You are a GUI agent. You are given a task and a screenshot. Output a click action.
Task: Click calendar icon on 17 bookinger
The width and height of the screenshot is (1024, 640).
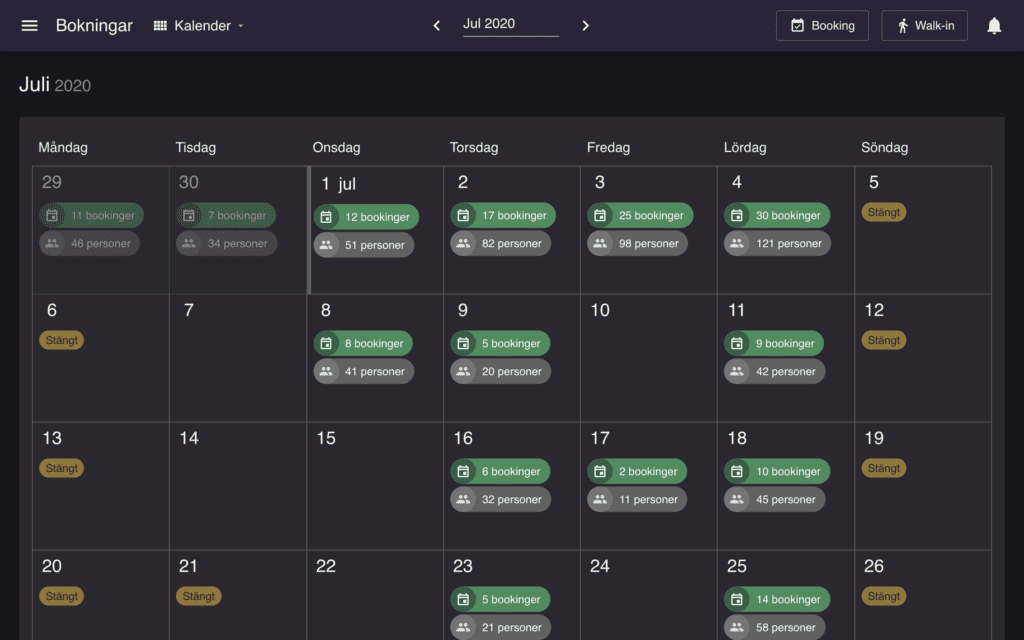[x=463, y=215]
